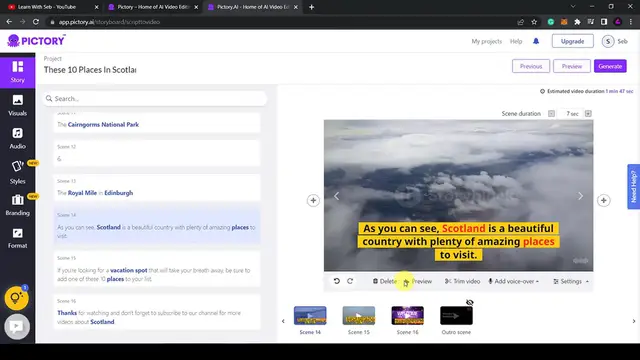Screen dimensions: 640x360
Task: Click the script Search field
Action: click(x=156, y=98)
